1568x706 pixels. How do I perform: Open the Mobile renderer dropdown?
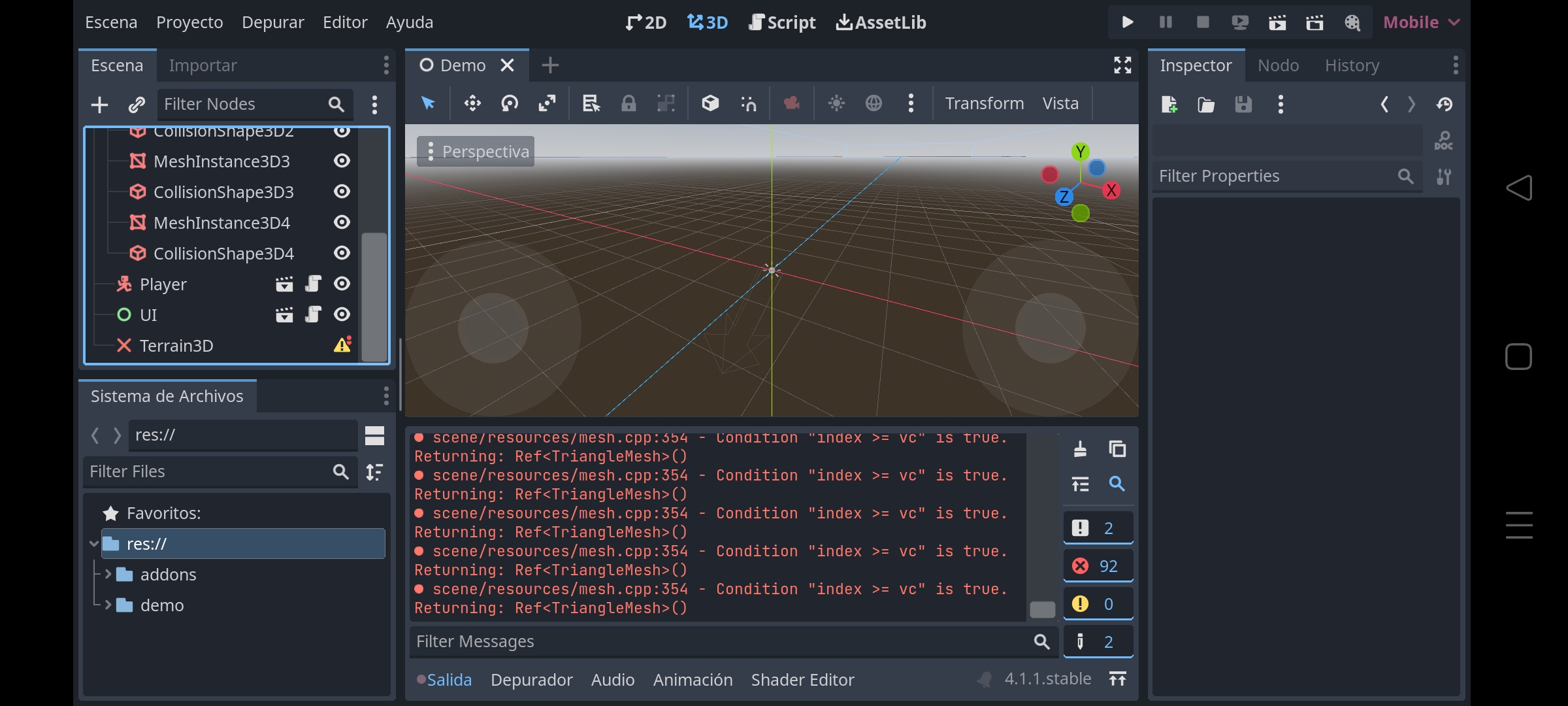(1418, 22)
